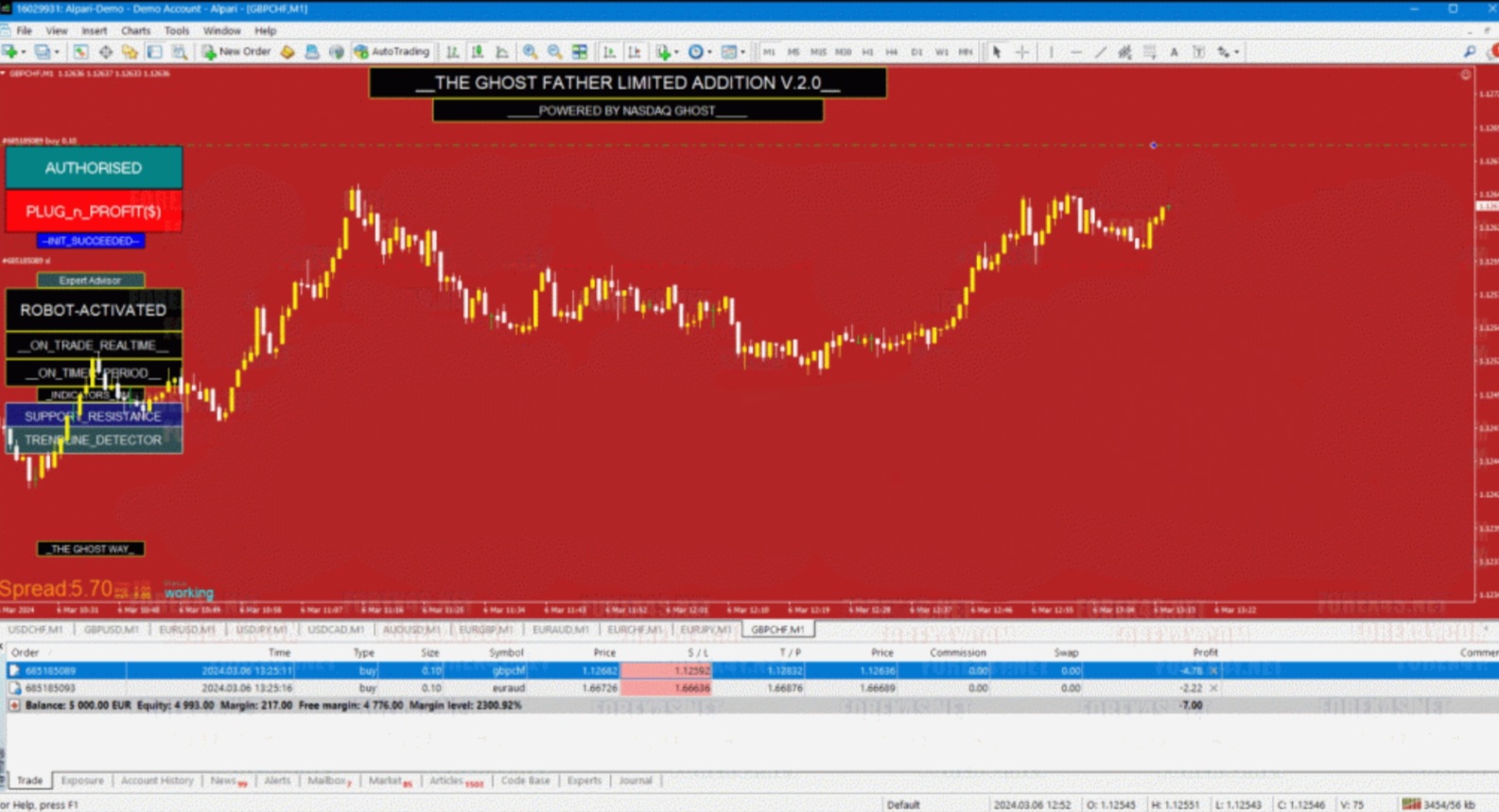Viewport: 1499px width, 812px height.
Task: Open the EURUSD,M1 chart tab
Action: (187, 630)
